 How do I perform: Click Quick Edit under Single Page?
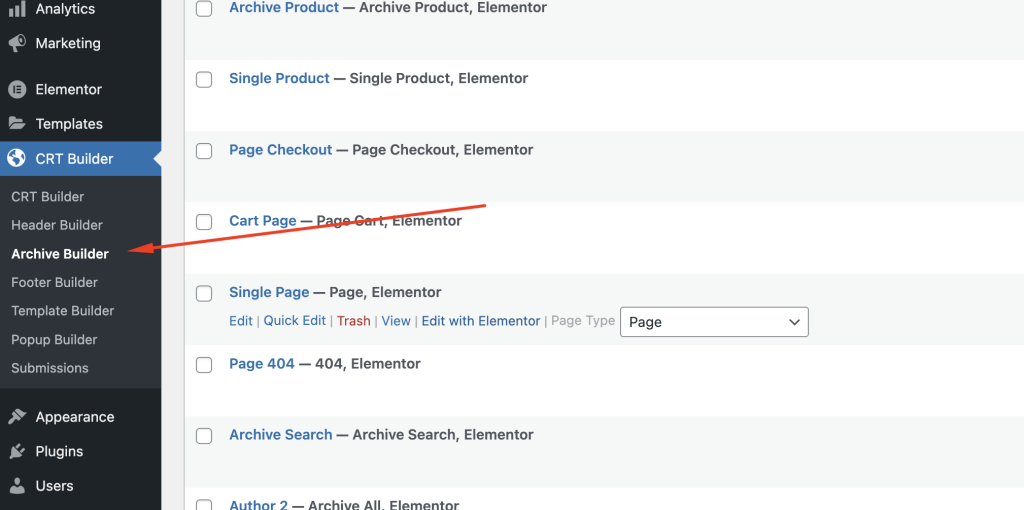pos(294,321)
